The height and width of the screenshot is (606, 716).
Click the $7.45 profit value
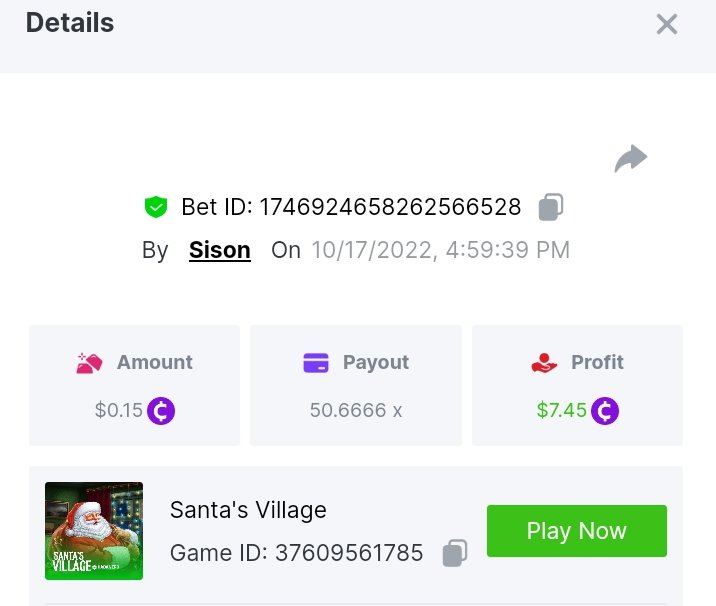click(561, 411)
